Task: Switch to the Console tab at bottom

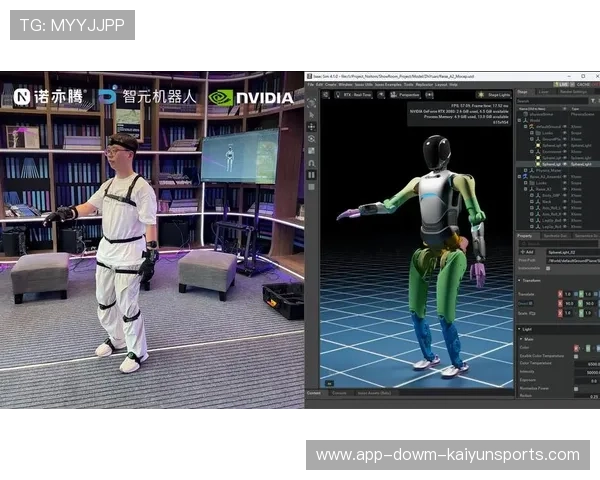Action: click(x=313, y=392)
